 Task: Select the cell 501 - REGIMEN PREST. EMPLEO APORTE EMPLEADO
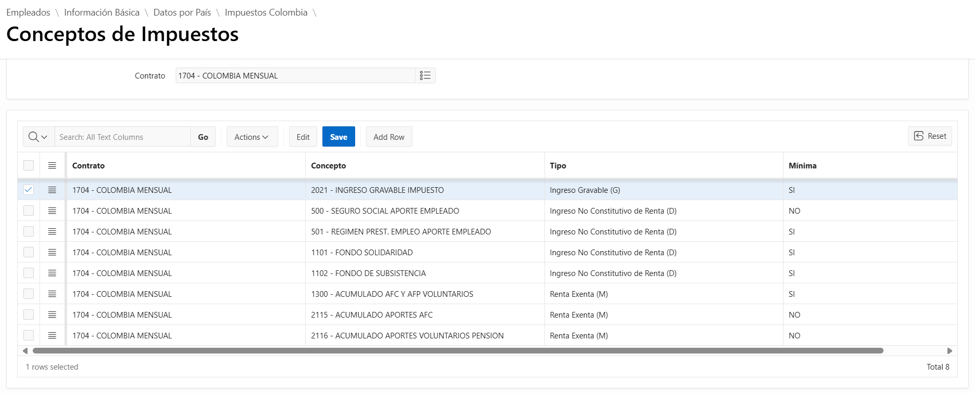(425, 231)
